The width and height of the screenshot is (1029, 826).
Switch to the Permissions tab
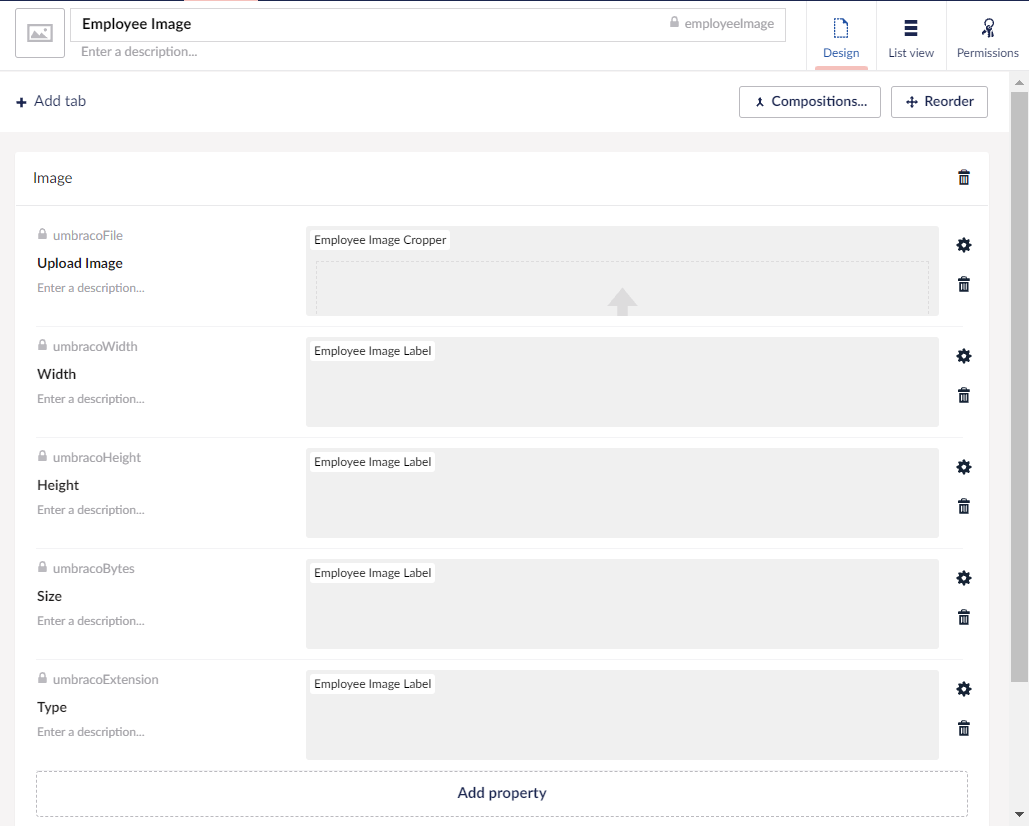point(987,36)
